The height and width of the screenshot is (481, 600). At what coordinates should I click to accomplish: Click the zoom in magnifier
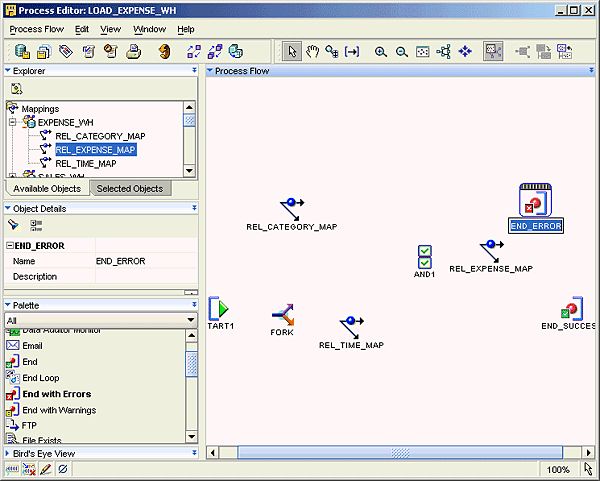point(381,52)
